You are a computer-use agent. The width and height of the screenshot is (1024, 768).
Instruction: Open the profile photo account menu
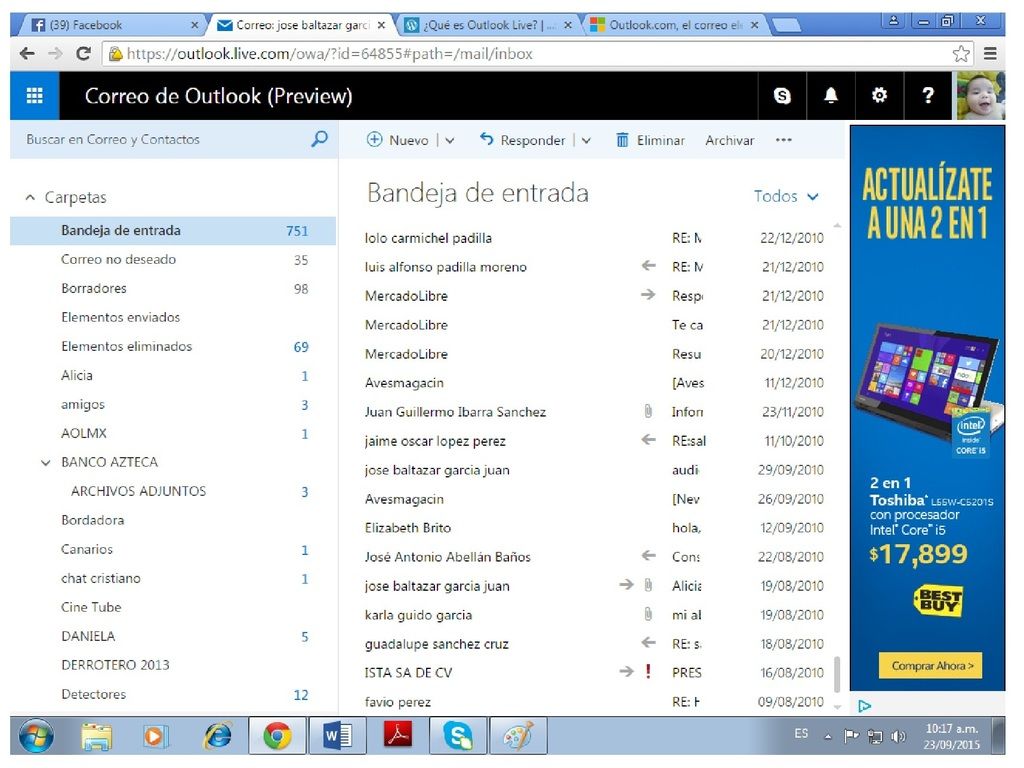coord(980,96)
